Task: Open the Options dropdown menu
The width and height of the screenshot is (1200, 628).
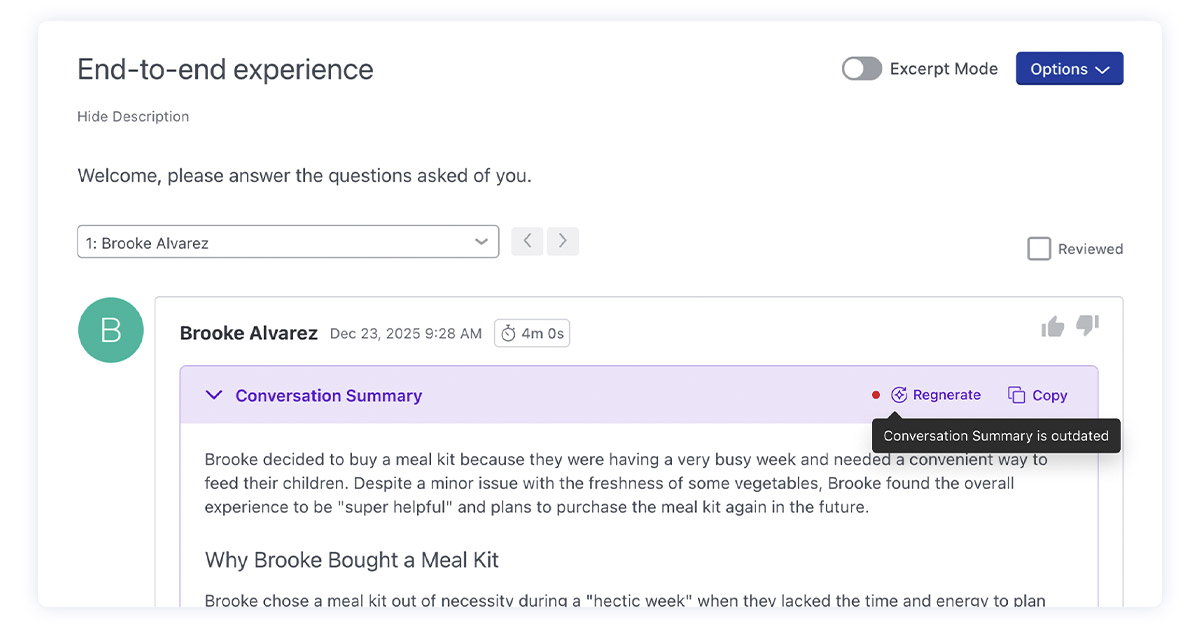Action: [x=1069, y=69]
